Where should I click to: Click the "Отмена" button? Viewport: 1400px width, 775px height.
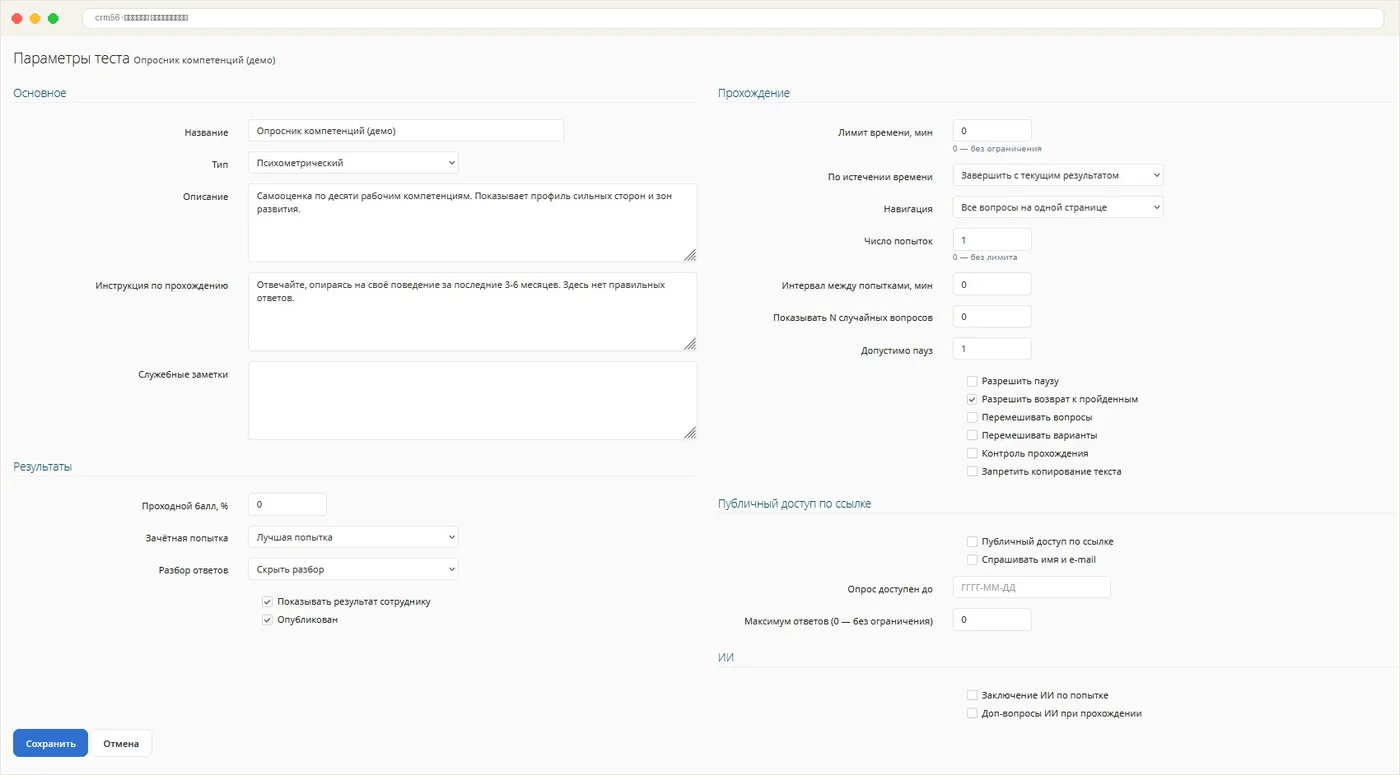pyautogui.click(x=121, y=743)
